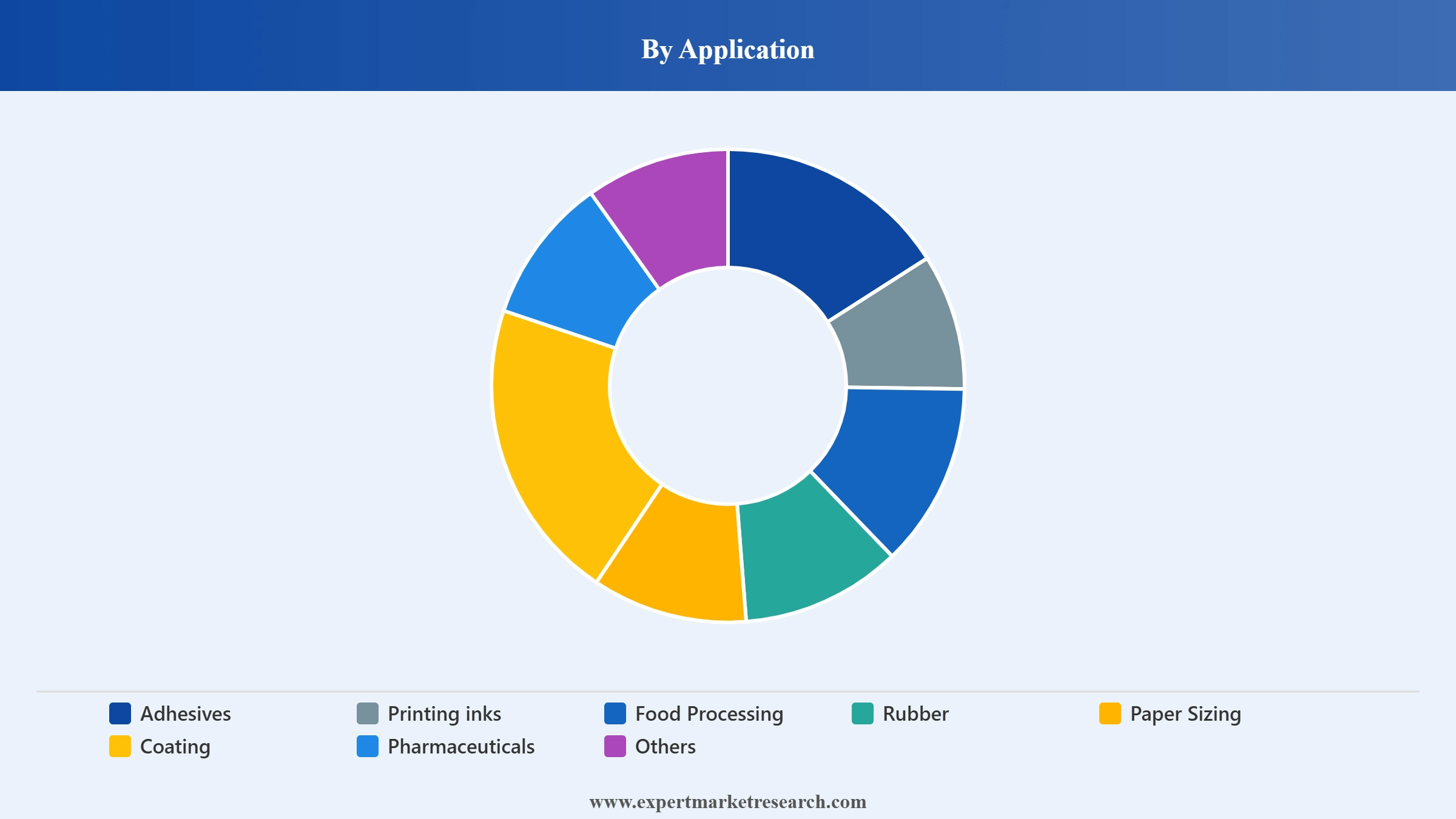Click the Adhesives legend color swatch

click(x=120, y=713)
